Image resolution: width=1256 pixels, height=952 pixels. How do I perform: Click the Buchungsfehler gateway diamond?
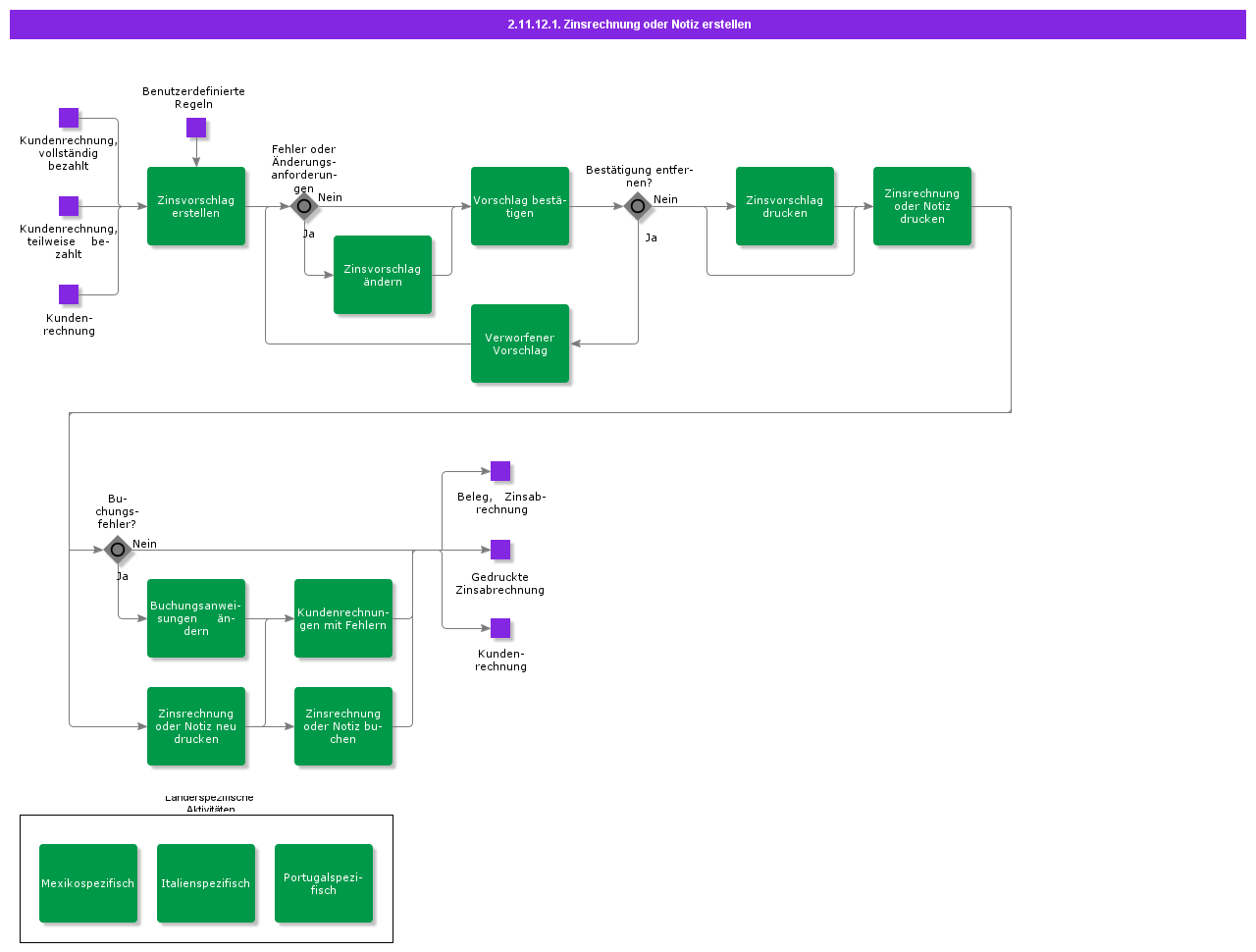coord(118,550)
